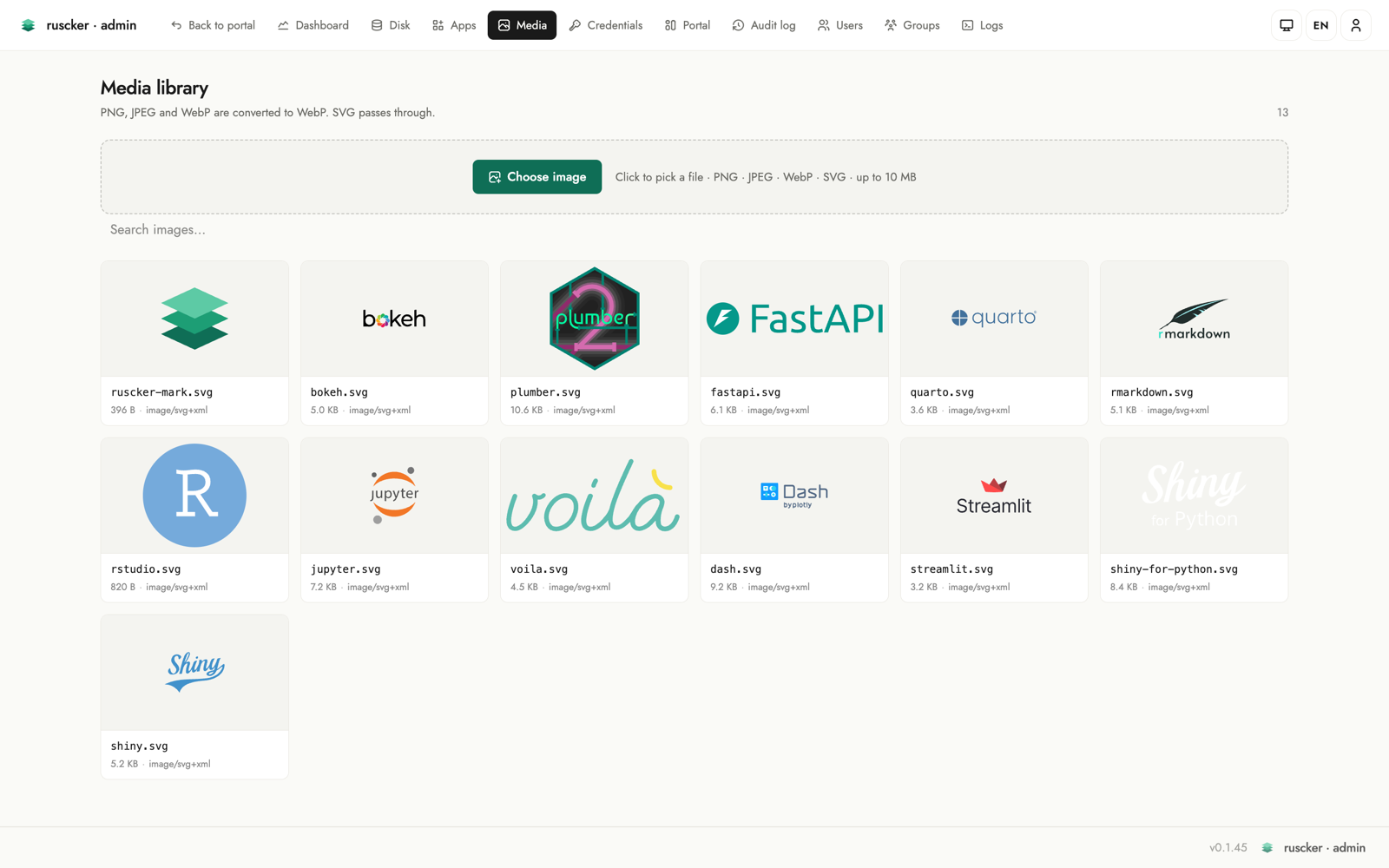Click the Back to portal link

coord(213,25)
